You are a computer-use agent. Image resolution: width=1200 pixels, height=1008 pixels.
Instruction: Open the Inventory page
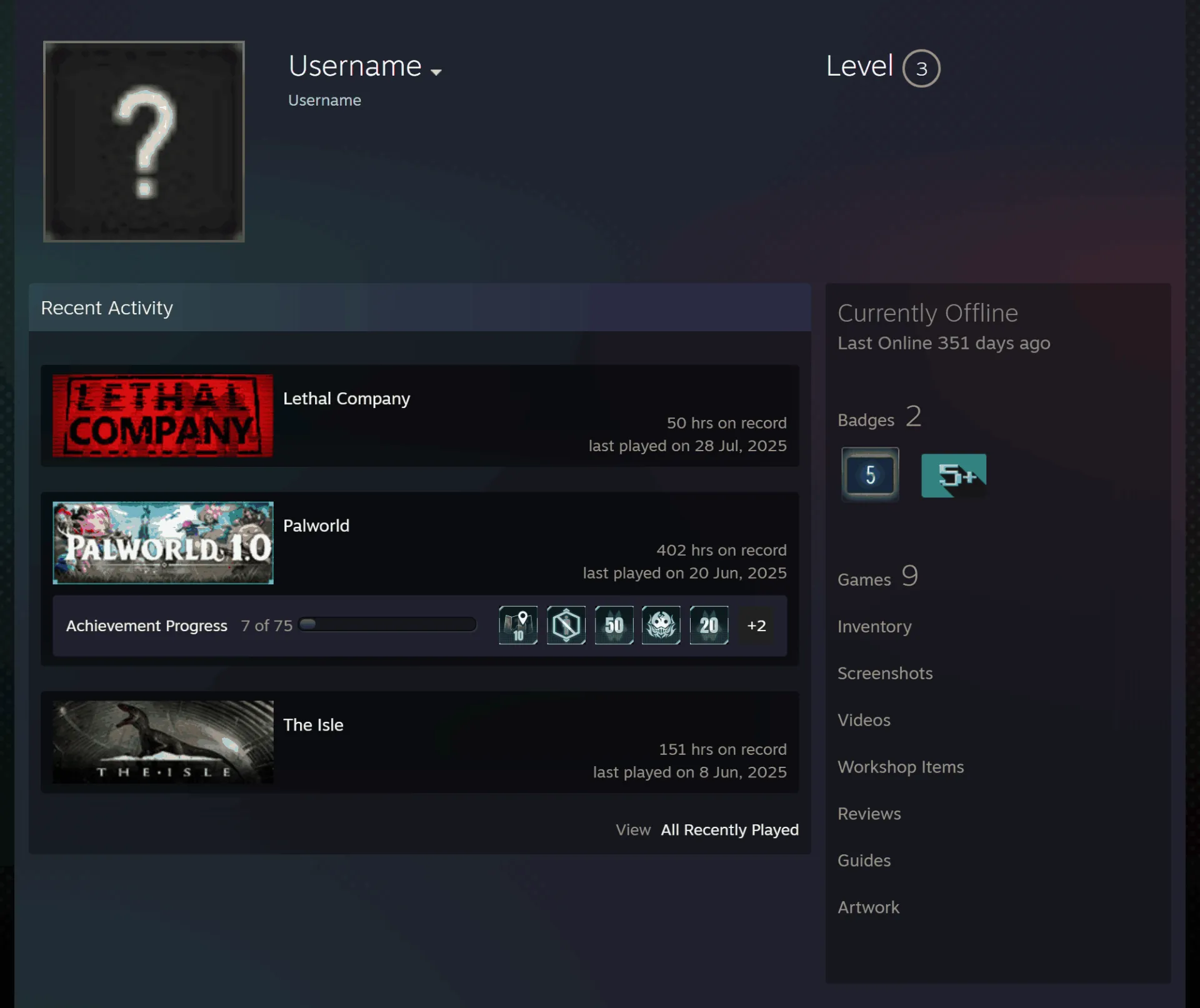tap(874, 626)
